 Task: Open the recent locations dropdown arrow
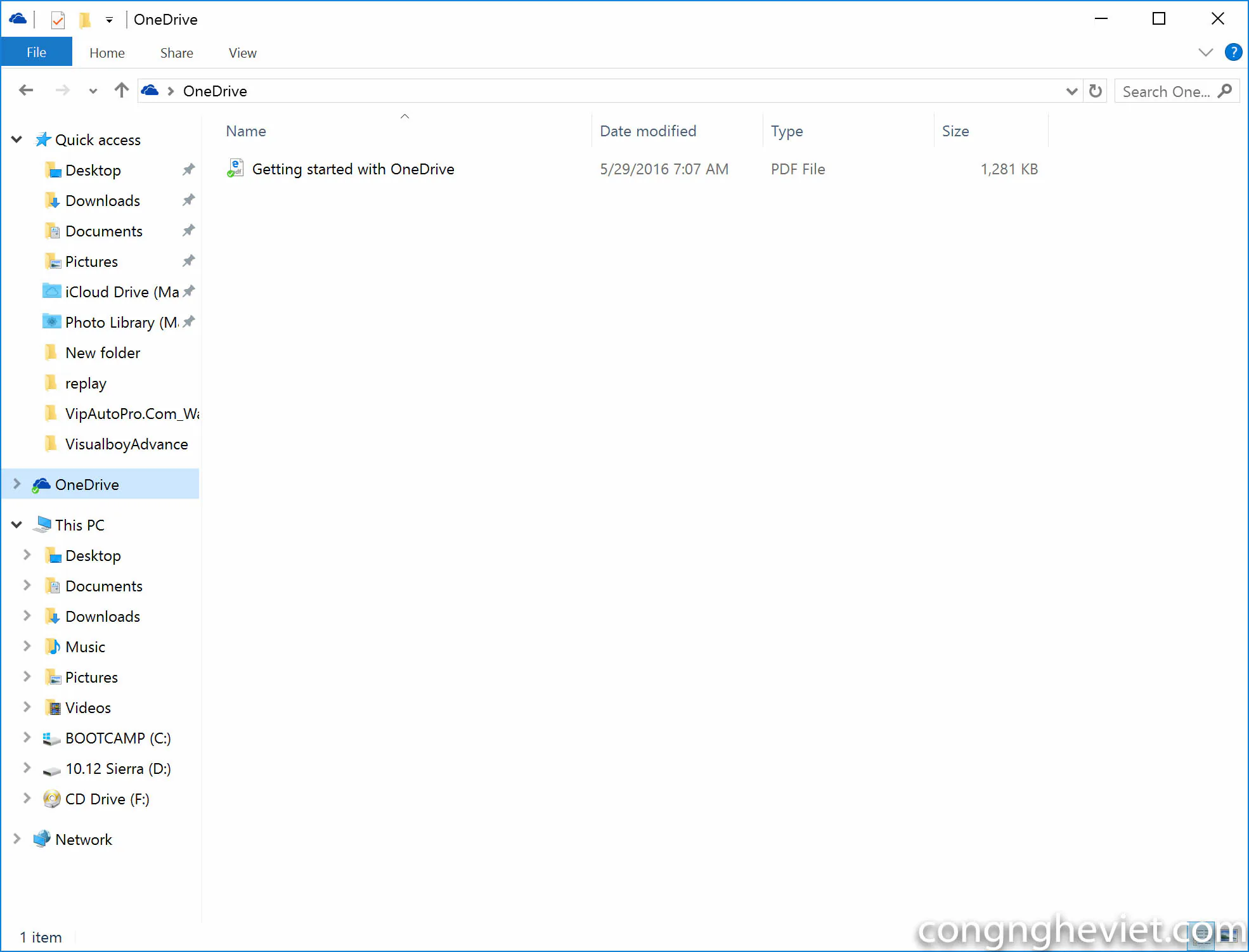coord(93,91)
